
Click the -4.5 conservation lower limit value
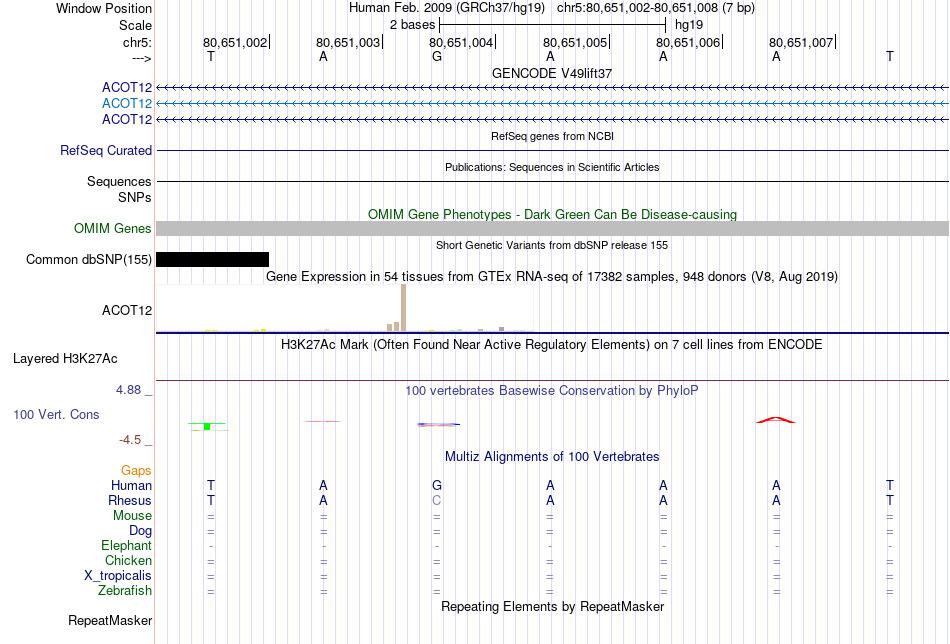130,440
